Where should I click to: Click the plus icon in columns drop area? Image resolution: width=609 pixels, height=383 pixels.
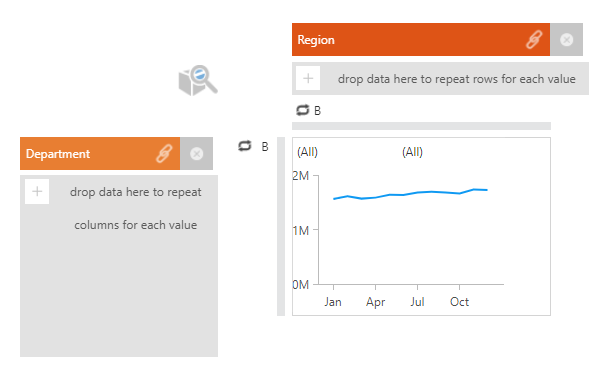coord(37,192)
